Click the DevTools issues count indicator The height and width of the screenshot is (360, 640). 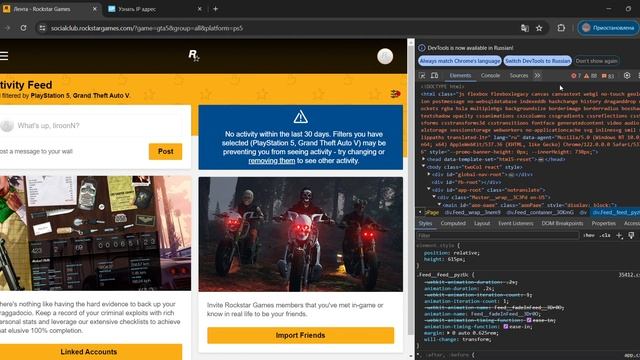[x=608, y=76]
